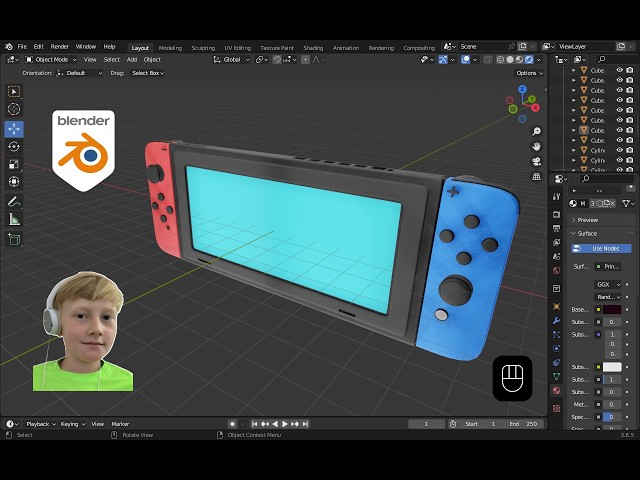Click the pan view hand icon
This screenshot has height=480, width=640.
[x=536, y=146]
